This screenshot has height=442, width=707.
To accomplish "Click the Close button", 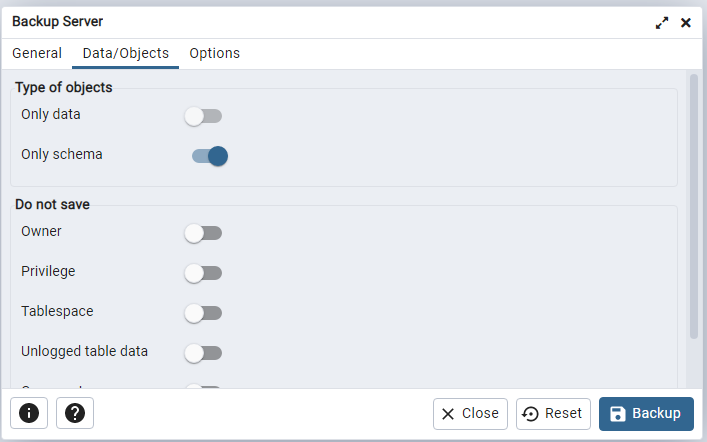I will (x=470, y=414).
